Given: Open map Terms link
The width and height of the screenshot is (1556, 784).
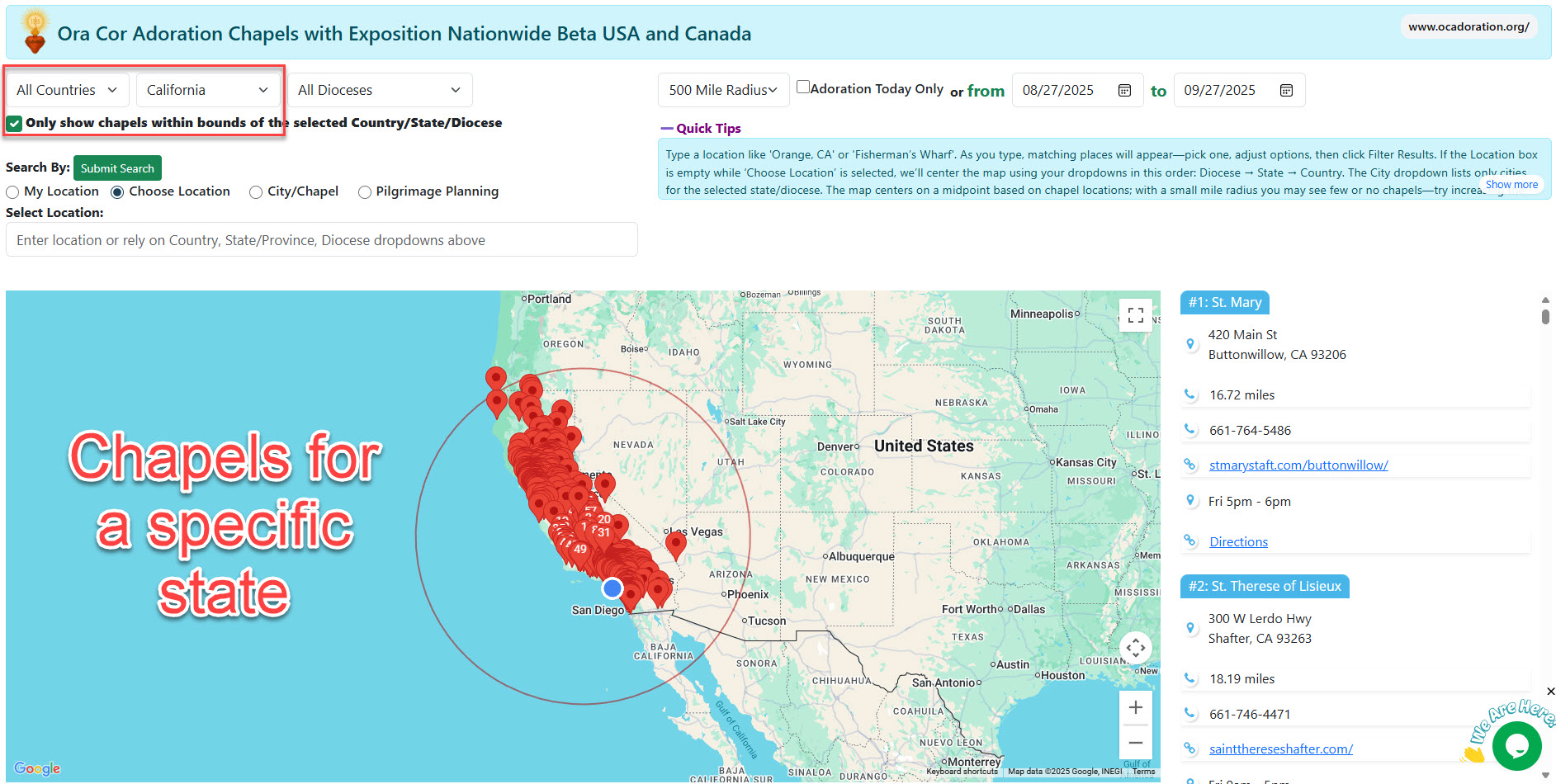Looking at the screenshot, I should 1143,772.
